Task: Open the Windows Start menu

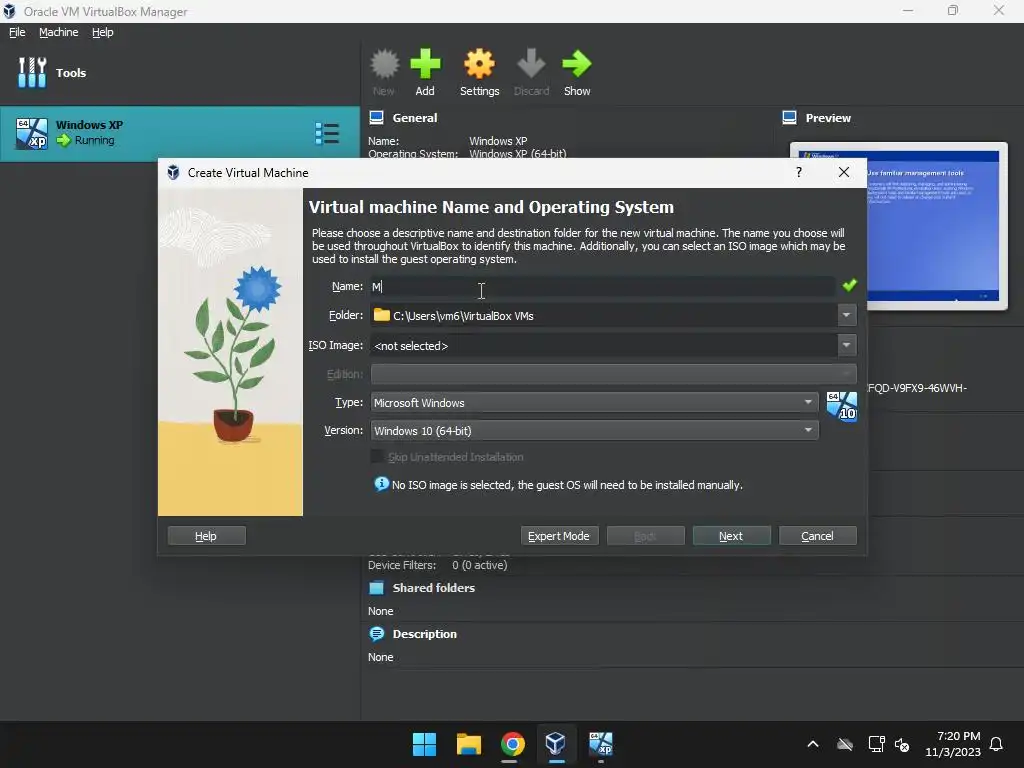Action: pyautogui.click(x=424, y=744)
